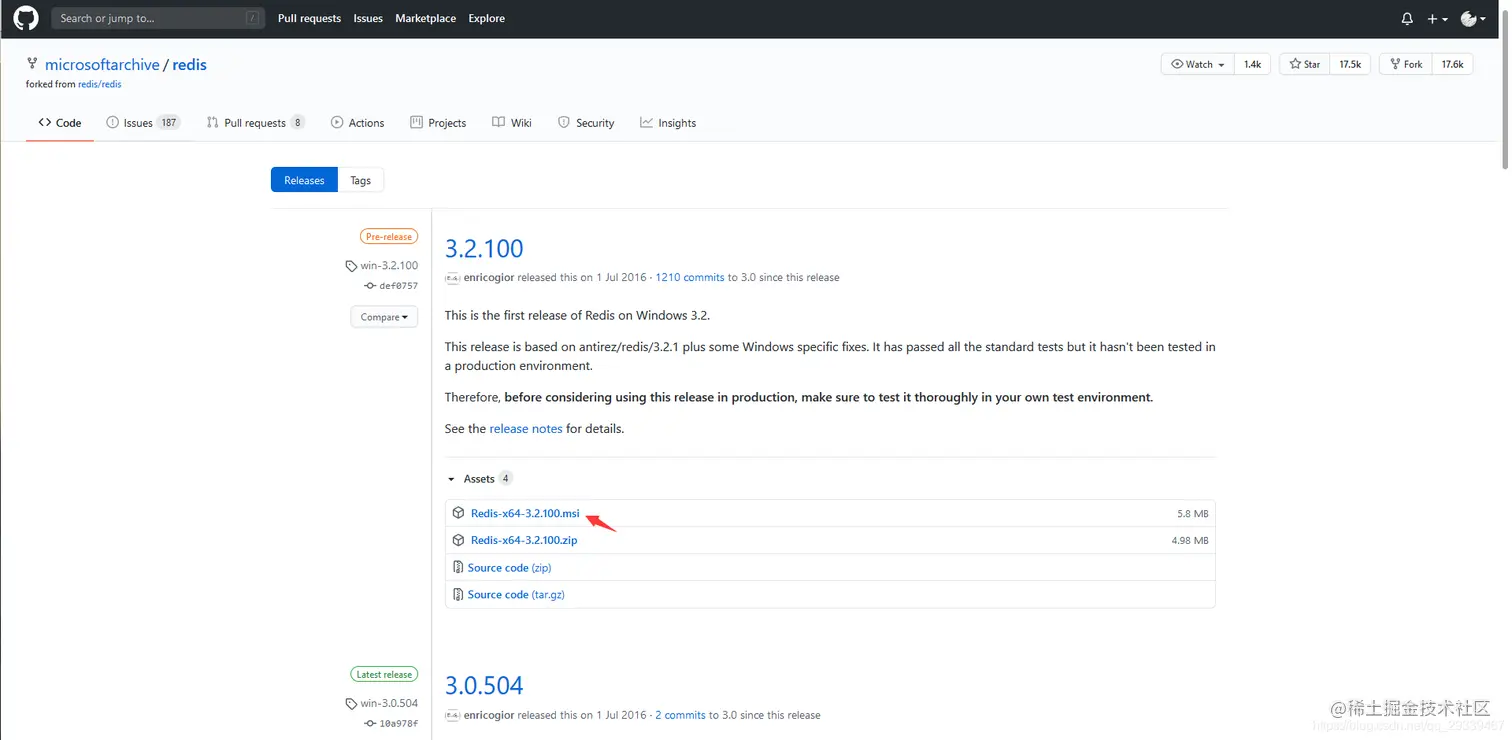Click the package icon beside Redis-x64-3.2.100.zip
This screenshot has height=740, width=1512.
coord(458,540)
